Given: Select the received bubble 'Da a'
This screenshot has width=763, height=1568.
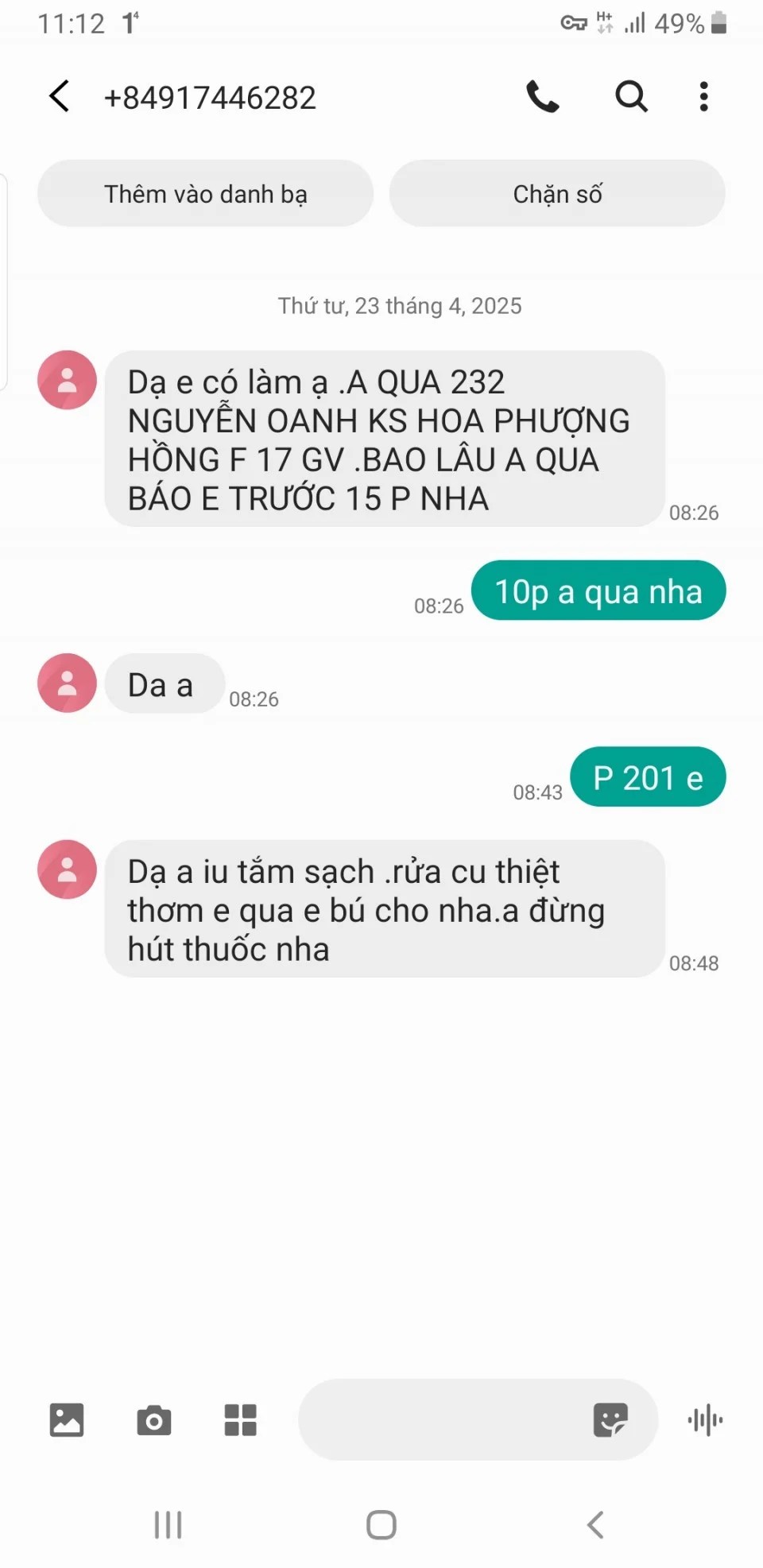Looking at the screenshot, I should tap(165, 683).
